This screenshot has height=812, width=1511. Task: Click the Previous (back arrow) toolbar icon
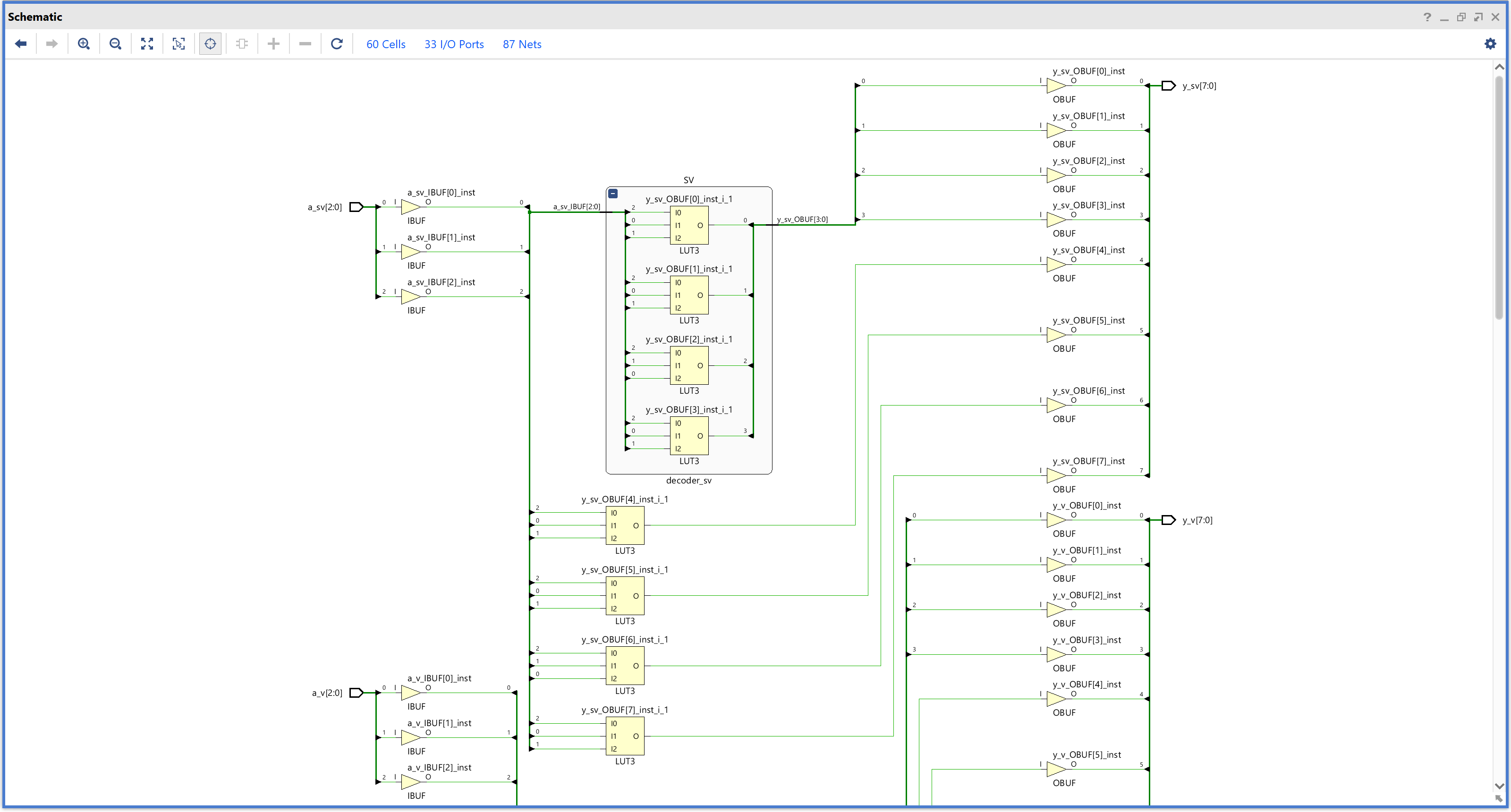pyautogui.click(x=20, y=44)
